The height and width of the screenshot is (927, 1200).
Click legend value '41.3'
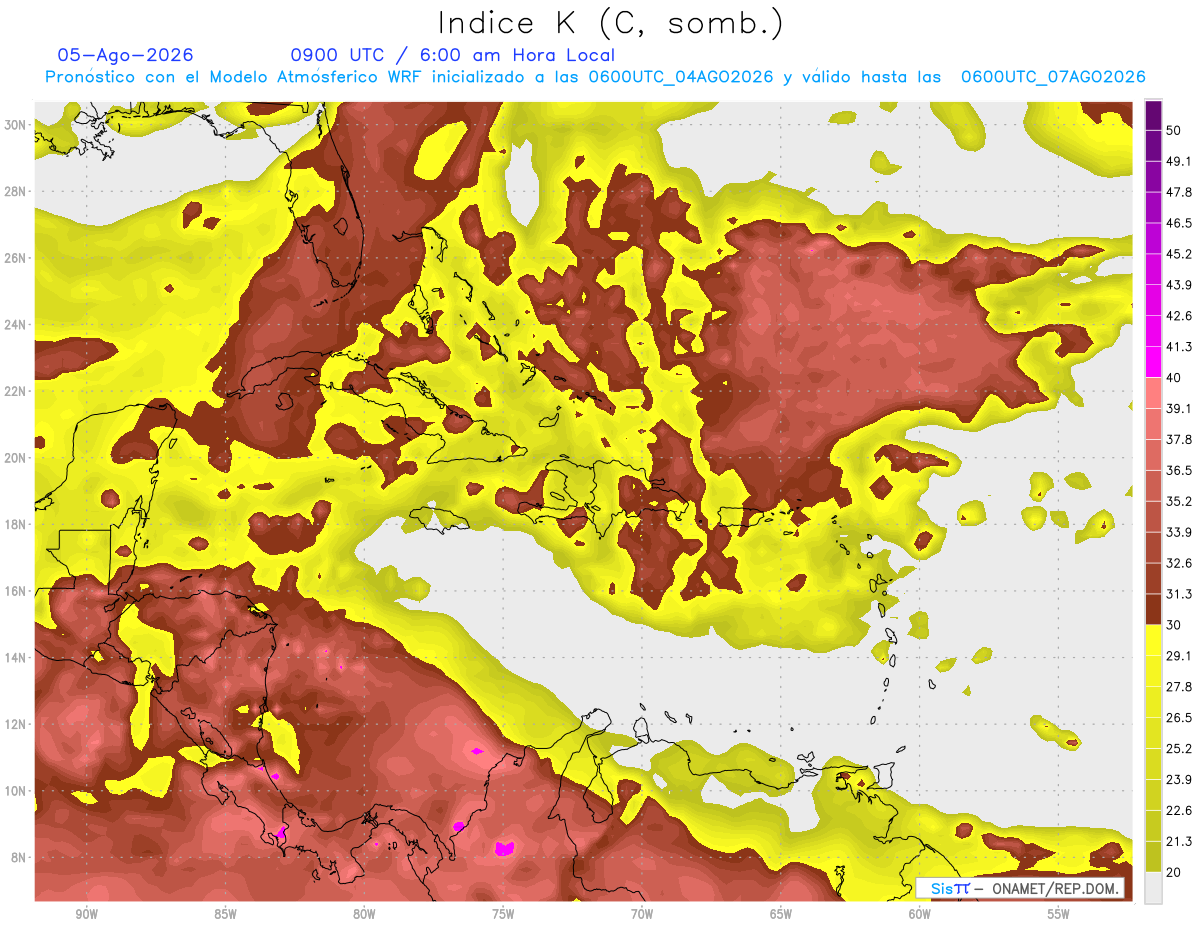1179,347
